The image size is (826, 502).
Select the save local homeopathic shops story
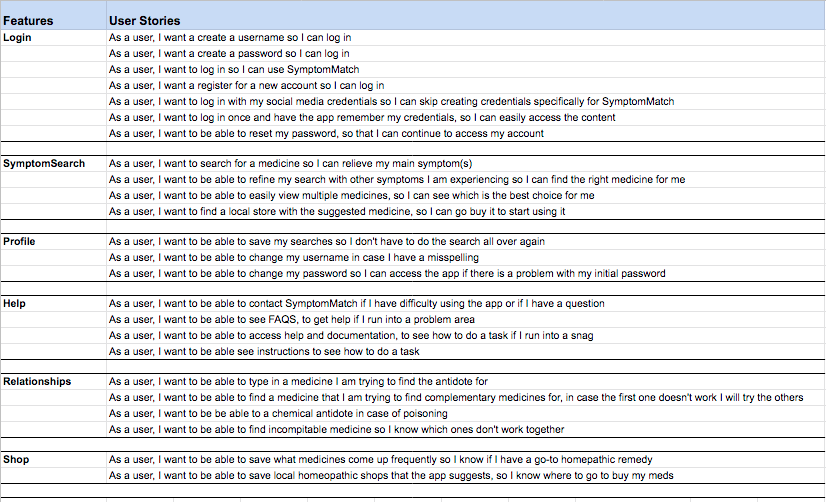click(466, 476)
